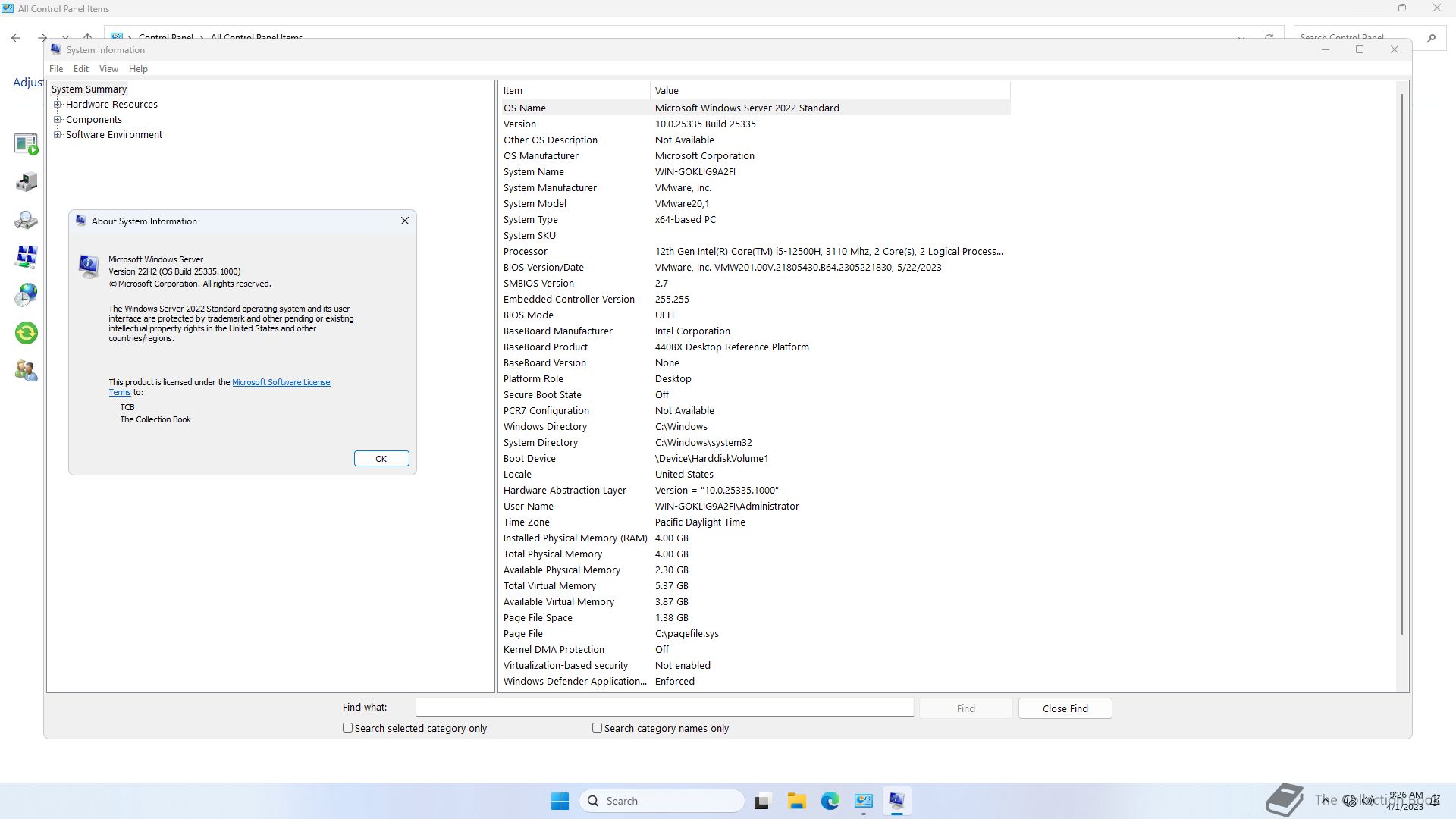Screen dimensions: 1456x819
Task: Show hidden tray icons chevron
Action: click(1326, 800)
